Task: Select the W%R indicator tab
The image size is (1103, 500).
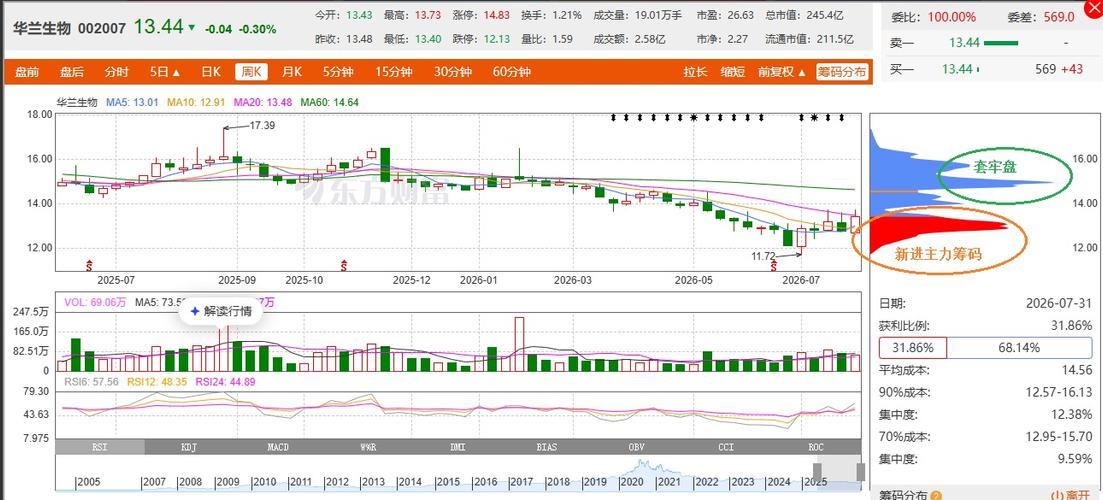Action: point(368,447)
